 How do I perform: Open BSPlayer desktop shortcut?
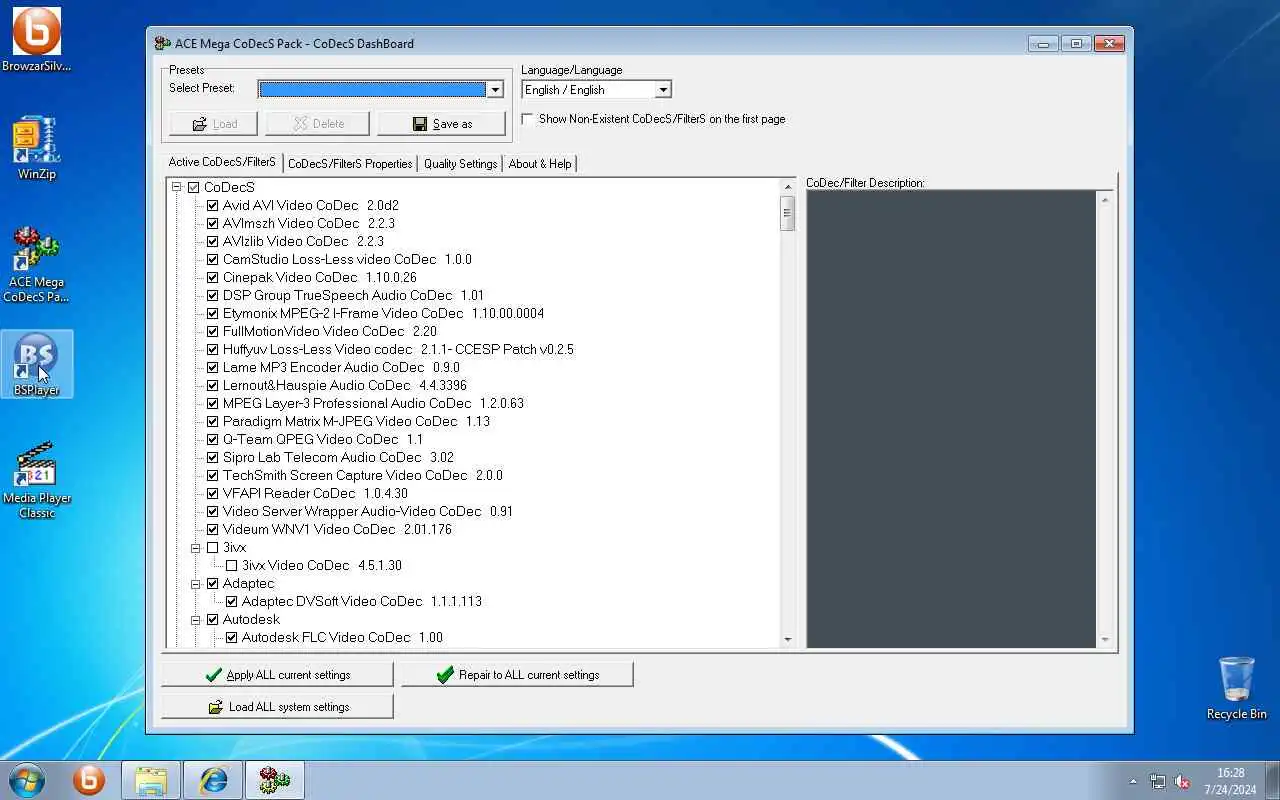pyautogui.click(x=37, y=365)
